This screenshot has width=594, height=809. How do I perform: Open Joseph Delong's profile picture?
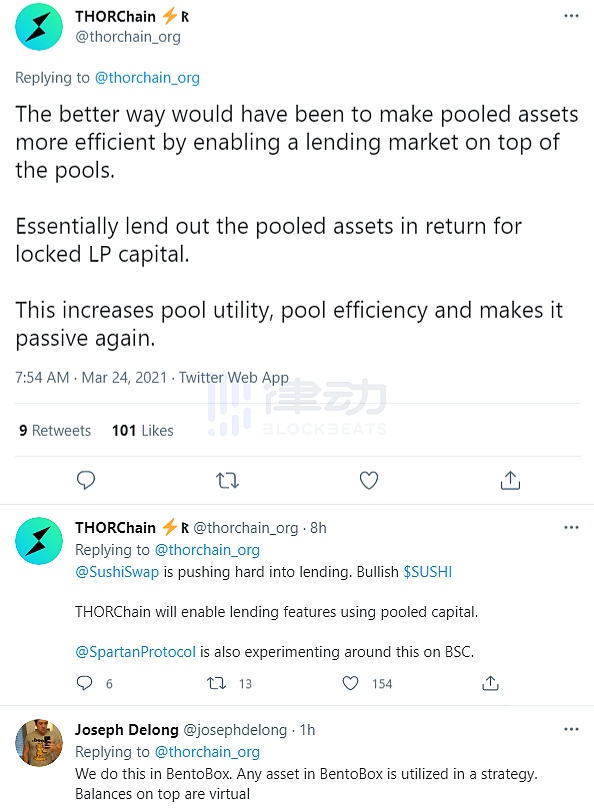pos(39,742)
